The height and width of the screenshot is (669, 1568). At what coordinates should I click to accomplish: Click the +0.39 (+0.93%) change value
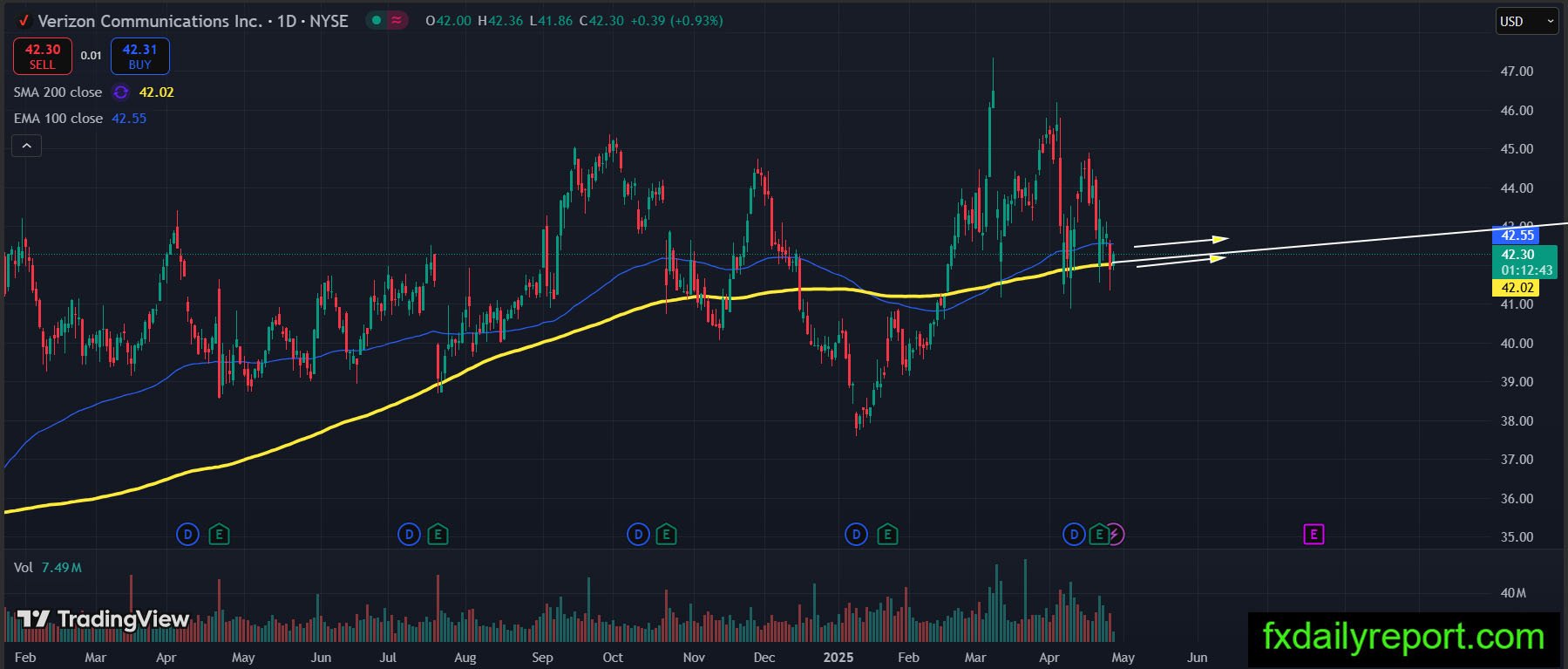coord(676,21)
